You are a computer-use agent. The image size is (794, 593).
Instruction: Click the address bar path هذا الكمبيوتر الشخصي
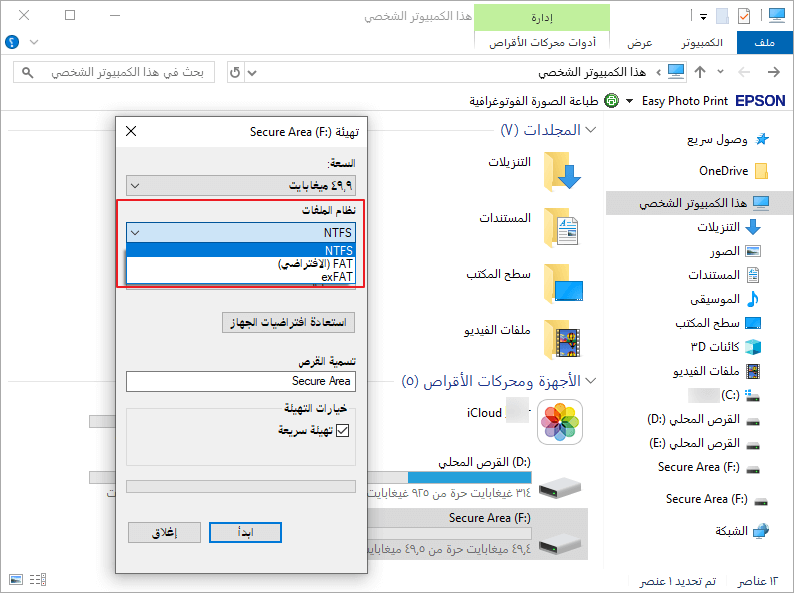592,72
